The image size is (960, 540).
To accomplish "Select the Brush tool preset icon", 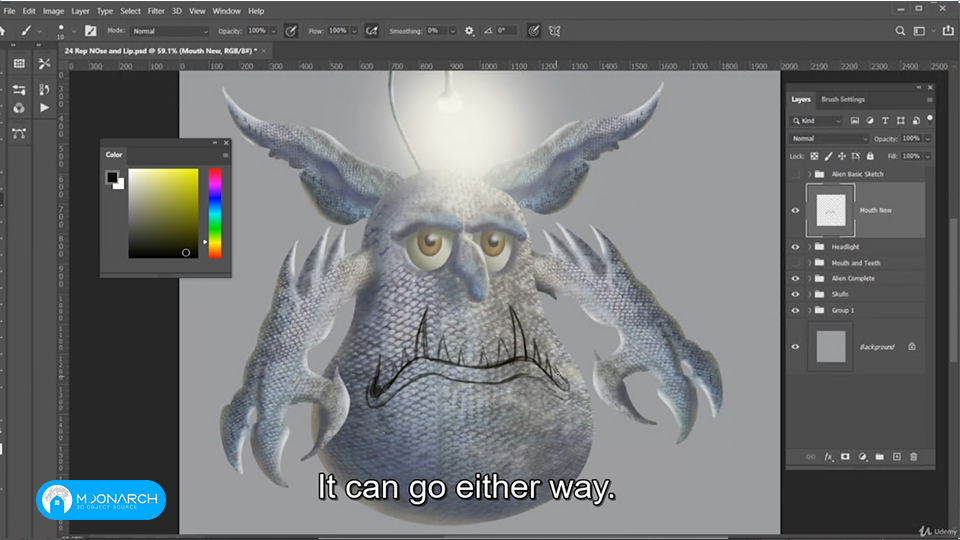I will 26,31.
